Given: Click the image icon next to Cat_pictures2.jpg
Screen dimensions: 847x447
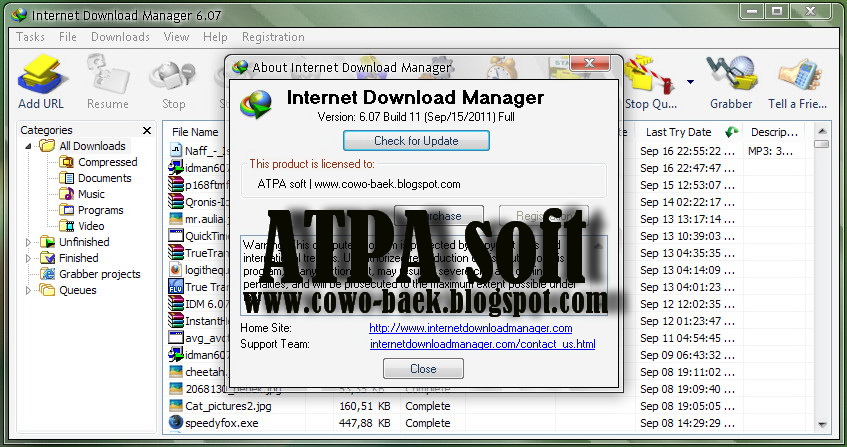Looking at the screenshot, I should (x=176, y=405).
